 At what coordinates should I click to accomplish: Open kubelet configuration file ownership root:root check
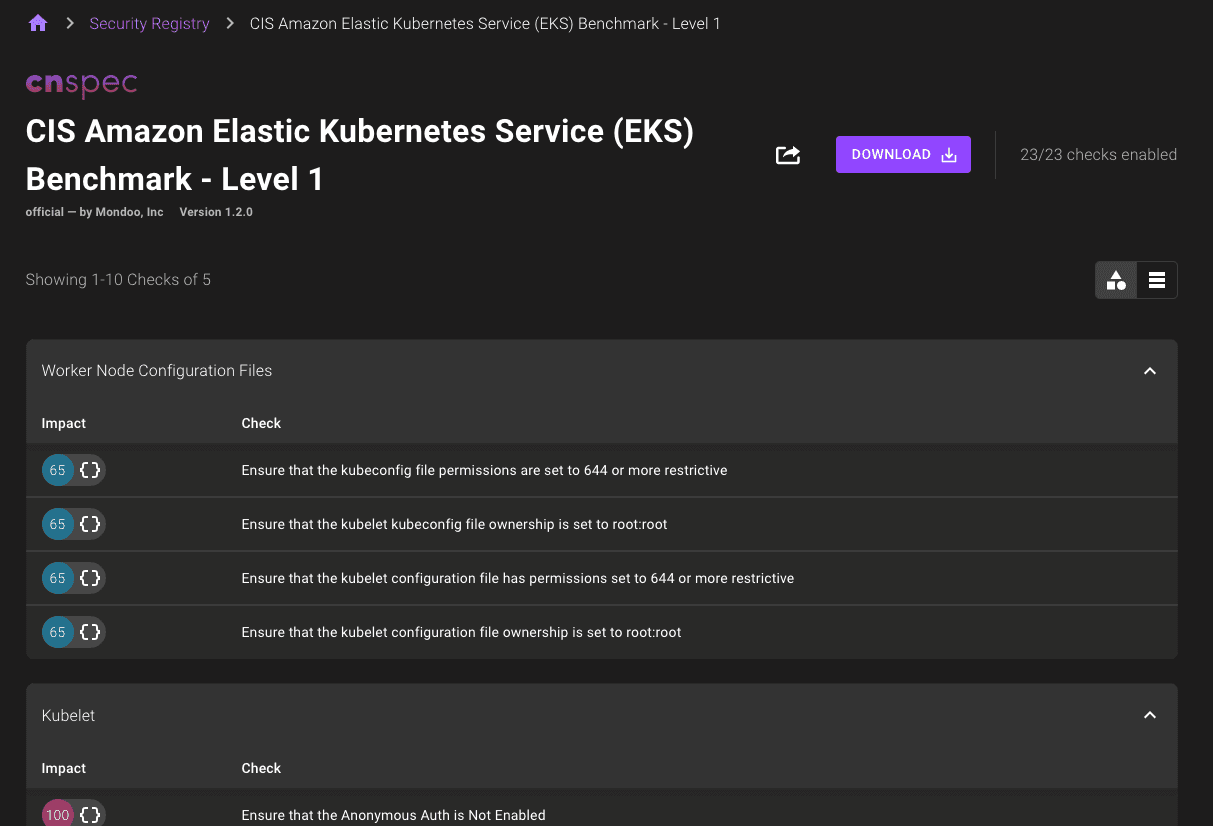pyautogui.click(x=461, y=632)
